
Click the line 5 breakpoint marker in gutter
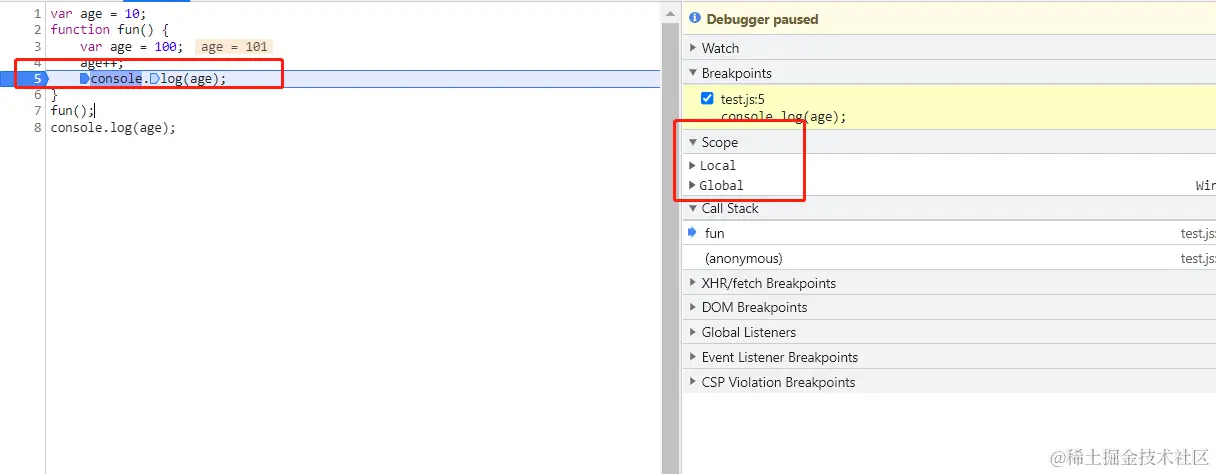click(x=24, y=78)
